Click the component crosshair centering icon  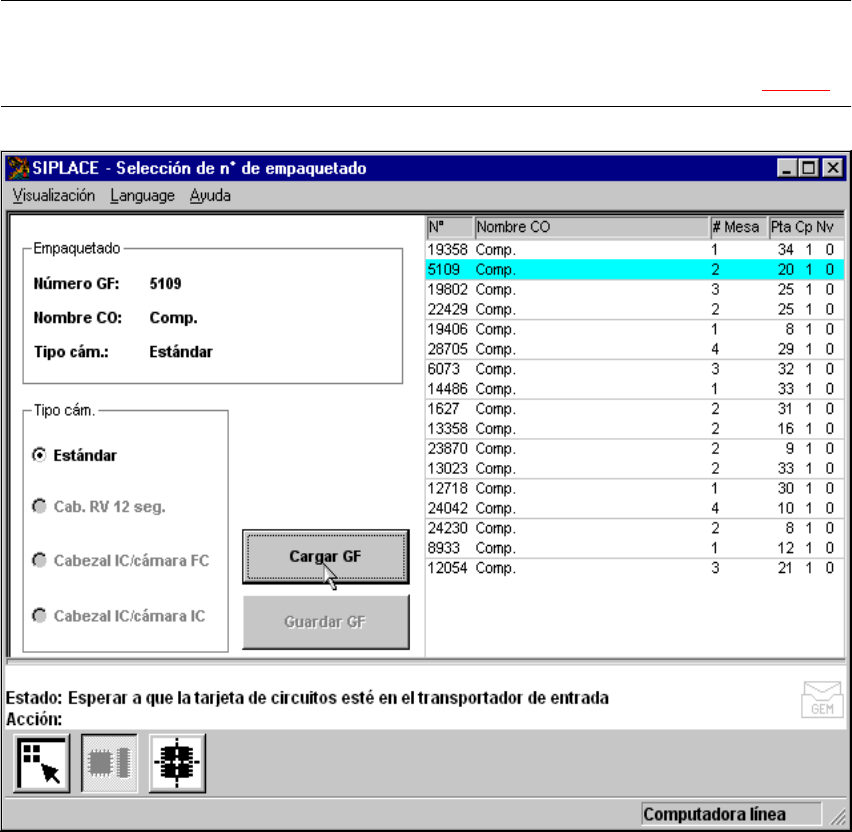click(177, 763)
